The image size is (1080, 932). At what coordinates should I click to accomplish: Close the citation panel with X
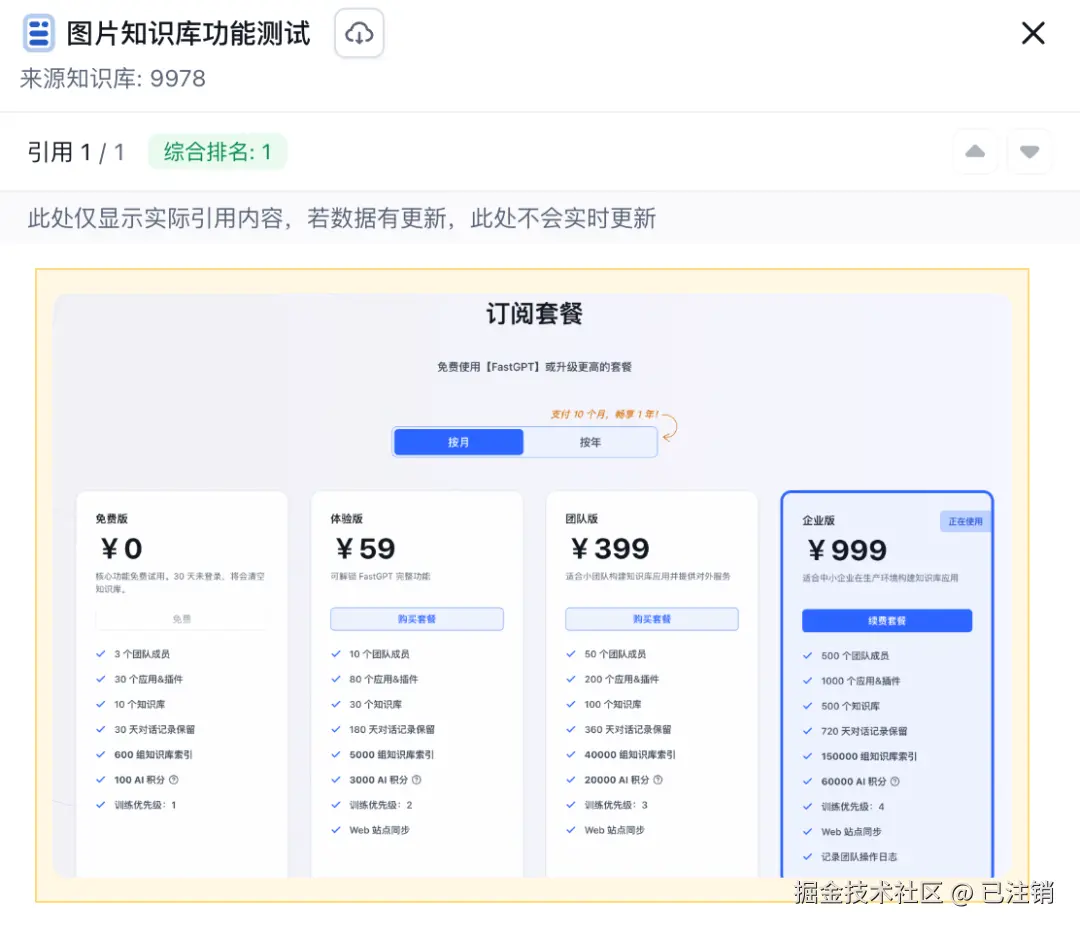[x=1032, y=33]
